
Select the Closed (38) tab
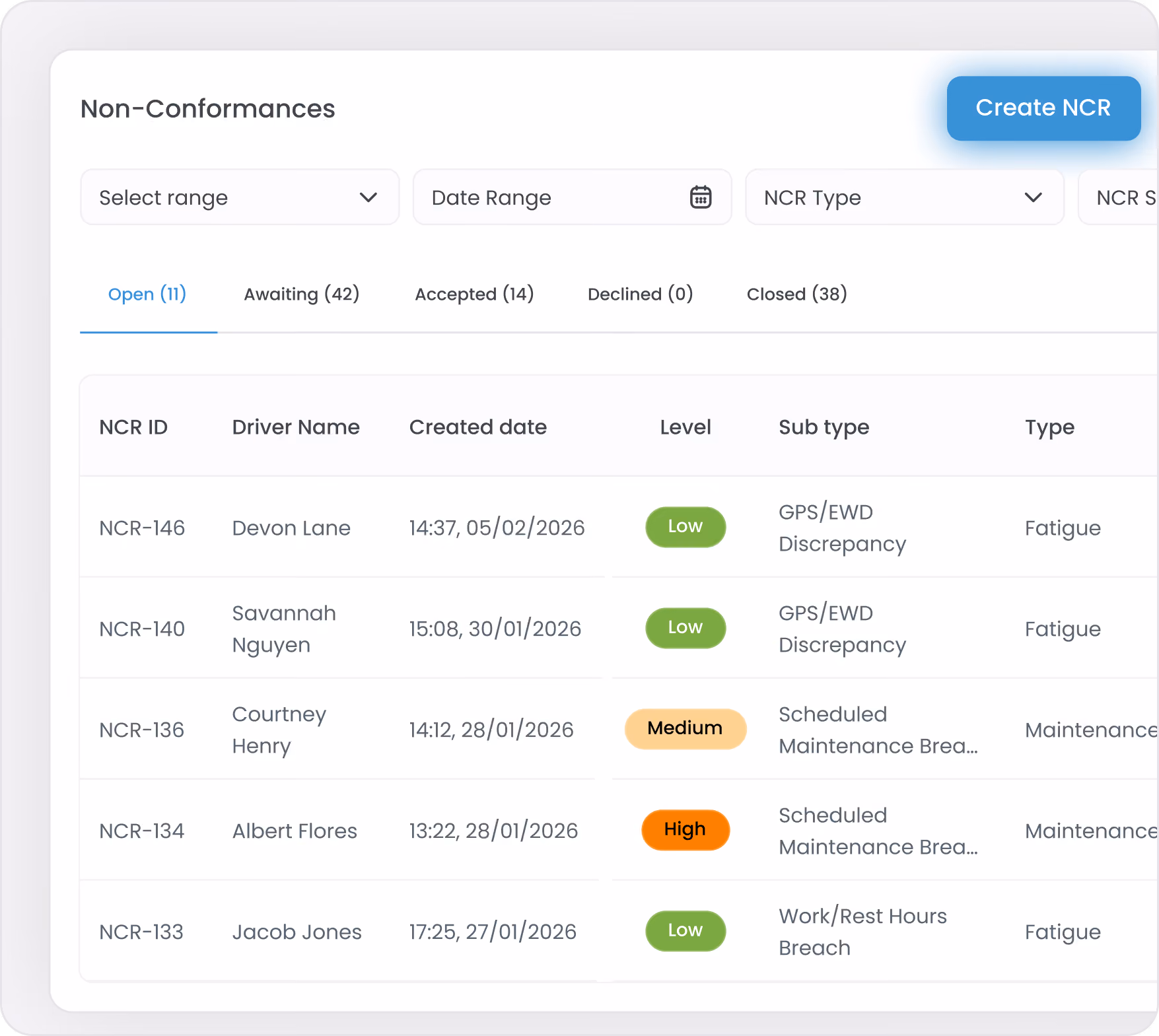click(796, 294)
